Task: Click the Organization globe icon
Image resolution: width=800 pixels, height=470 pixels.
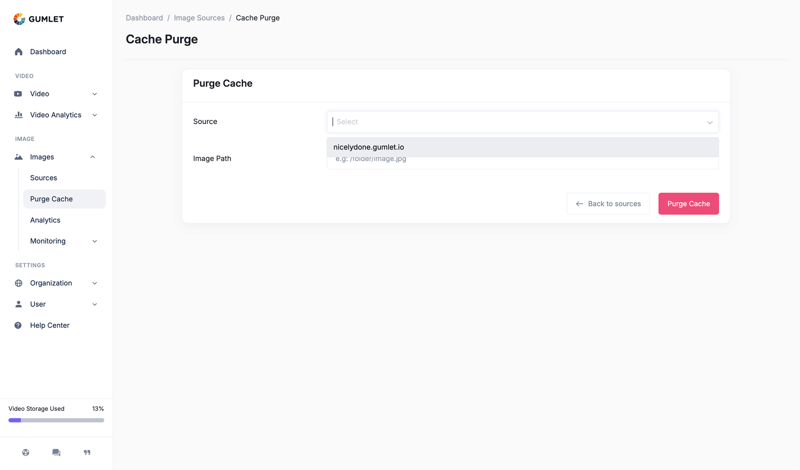Action: [x=18, y=283]
